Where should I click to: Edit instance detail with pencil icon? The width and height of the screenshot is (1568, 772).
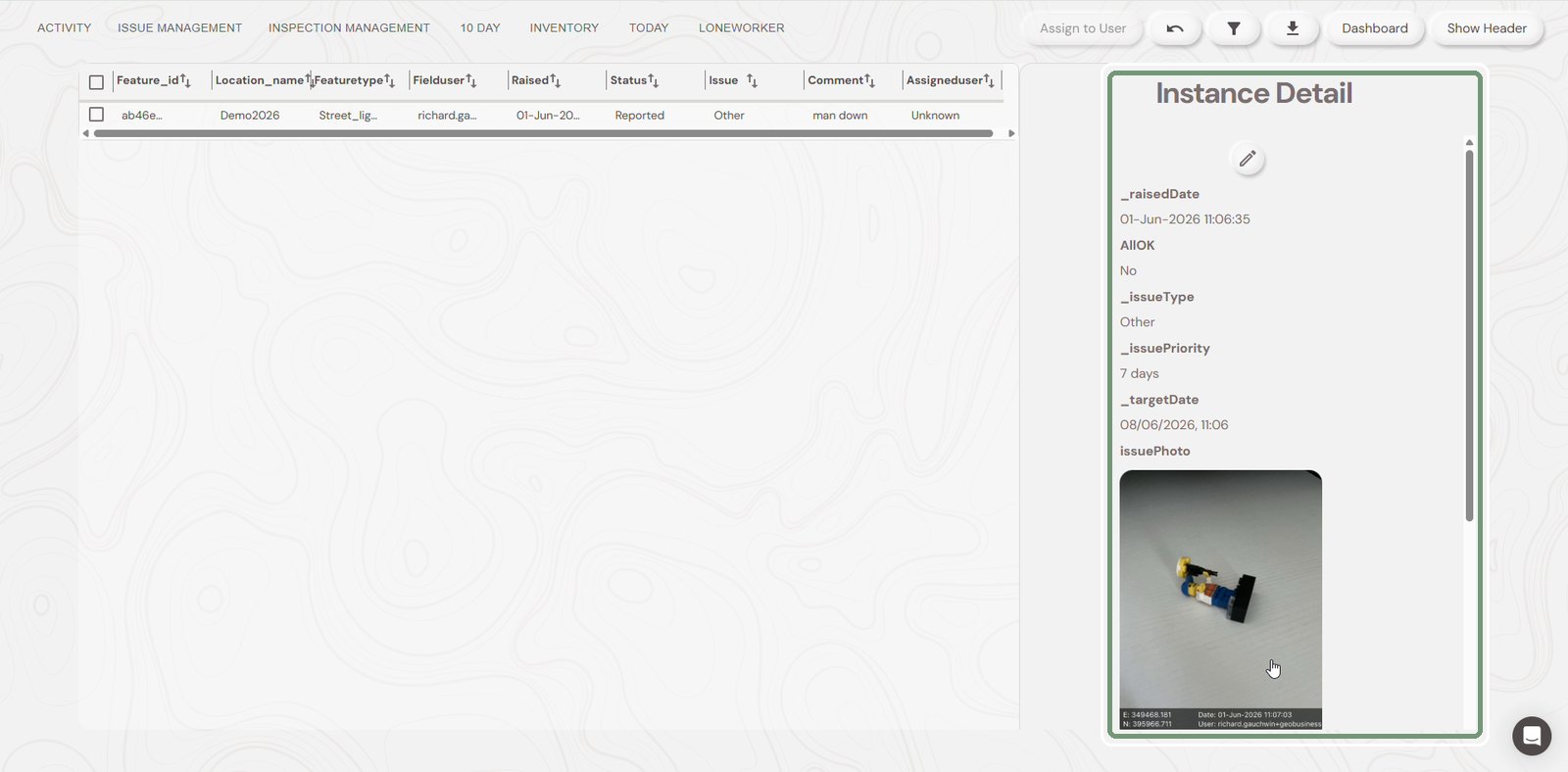pyautogui.click(x=1248, y=159)
